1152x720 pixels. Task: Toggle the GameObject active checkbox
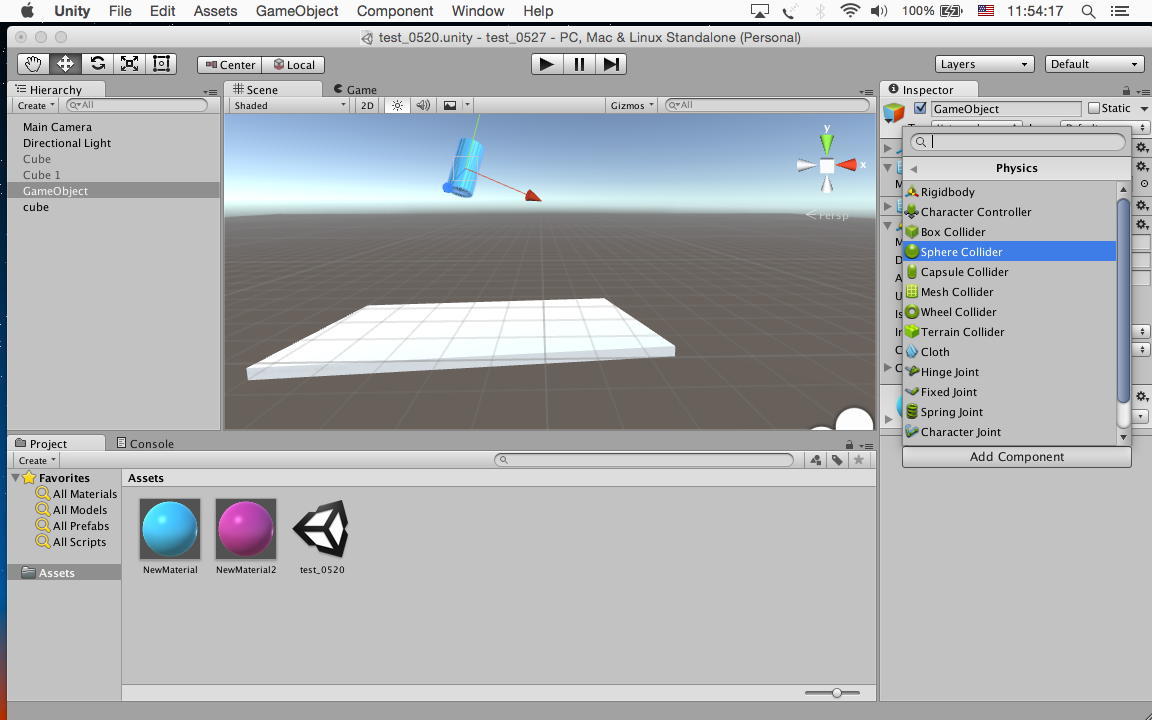pyautogui.click(x=920, y=108)
